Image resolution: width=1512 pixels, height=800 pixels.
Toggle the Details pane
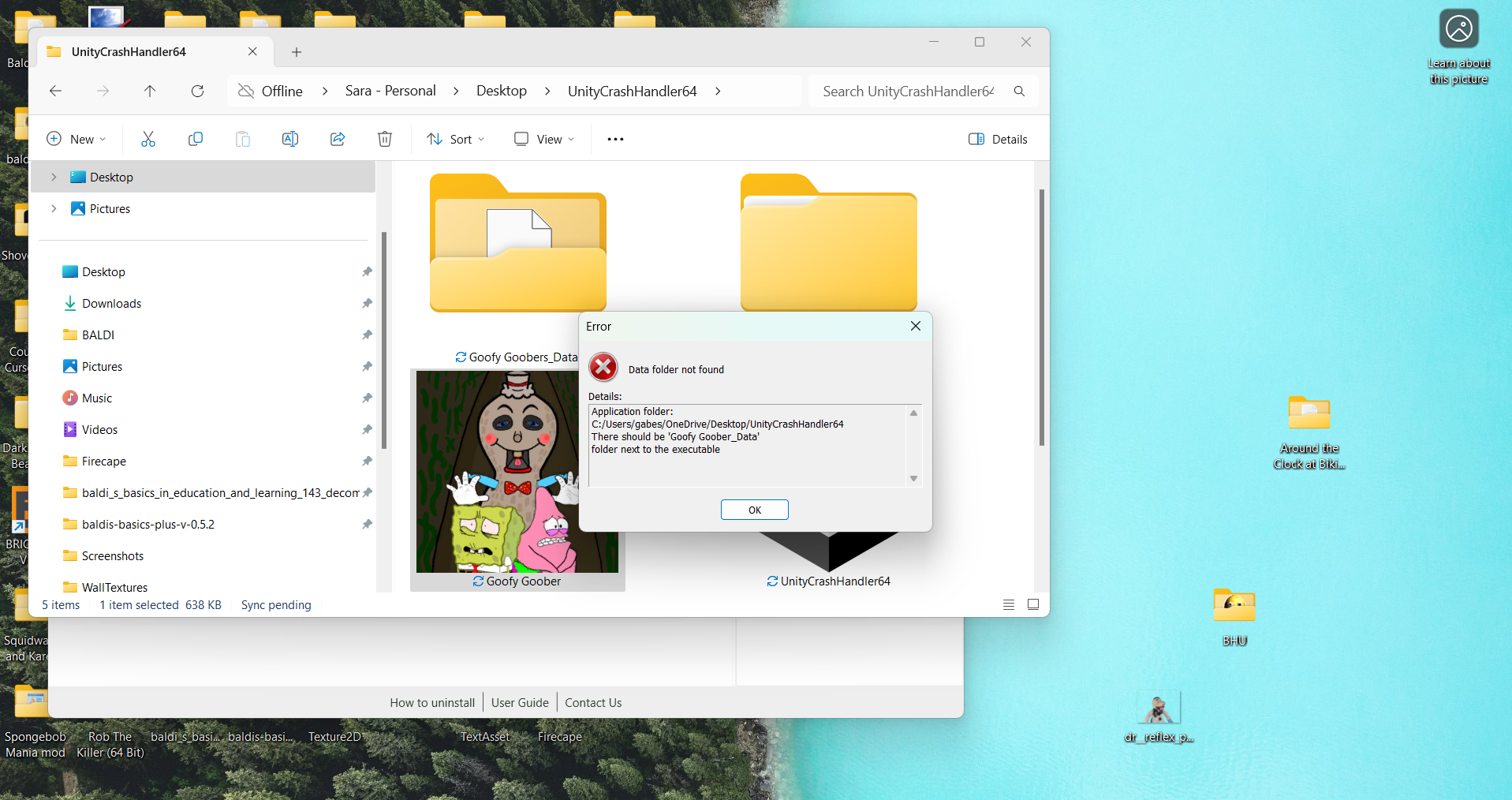tap(998, 139)
